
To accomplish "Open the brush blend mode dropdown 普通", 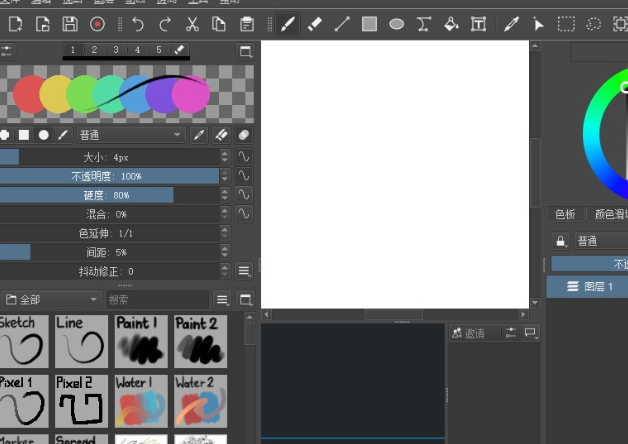I will pyautogui.click(x=131, y=135).
